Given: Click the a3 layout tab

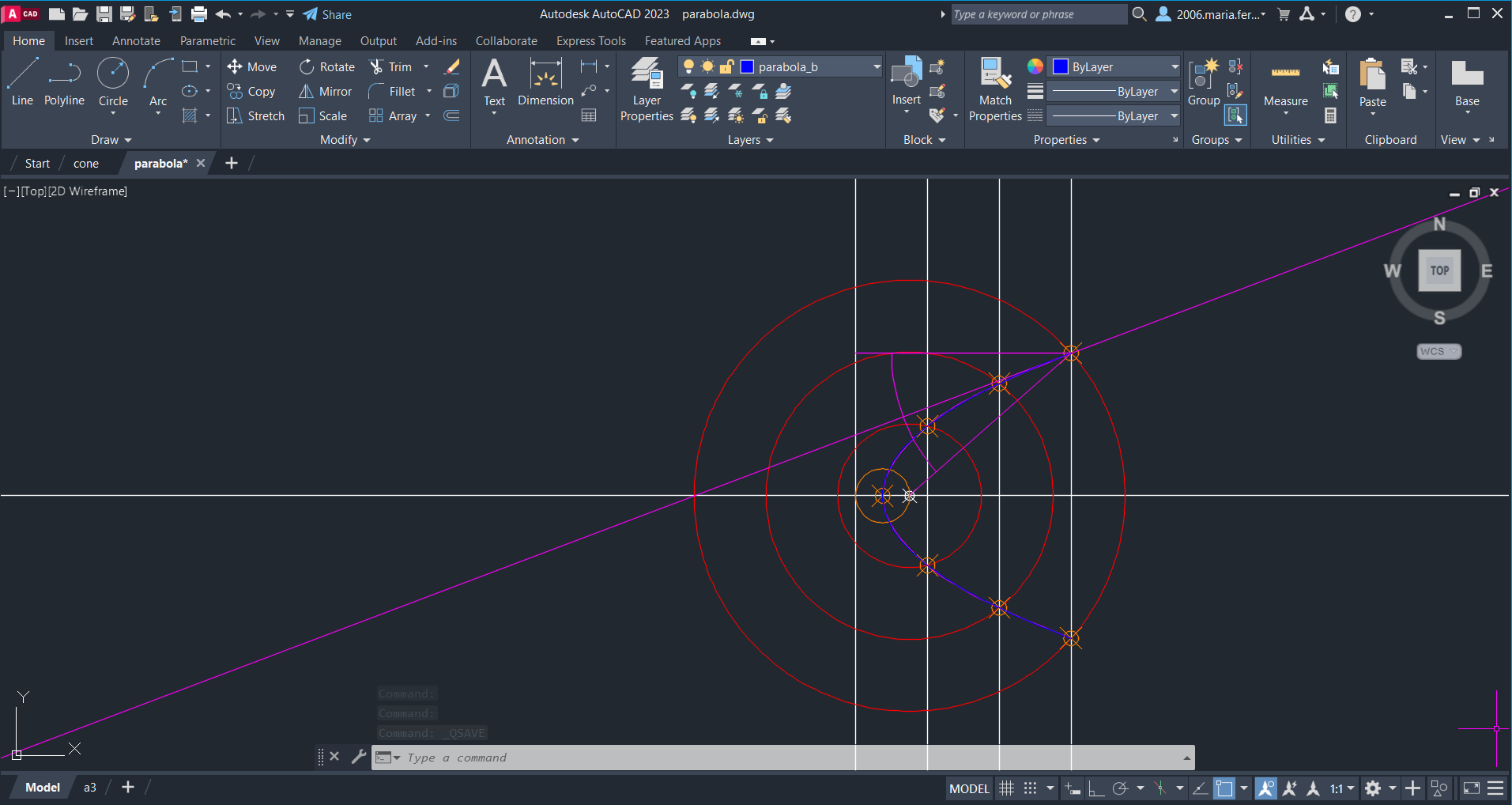Looking at the screenshot, I should coord(90,788).
